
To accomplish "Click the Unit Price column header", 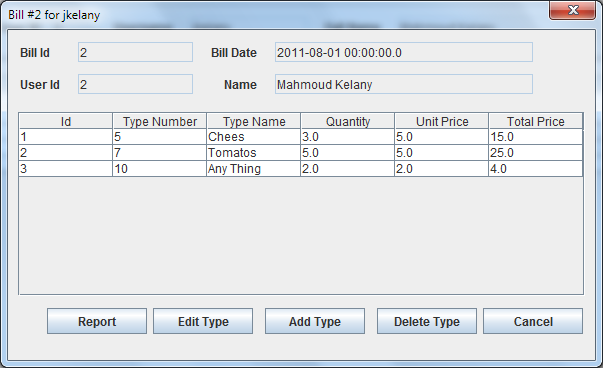I will [442, 121].
